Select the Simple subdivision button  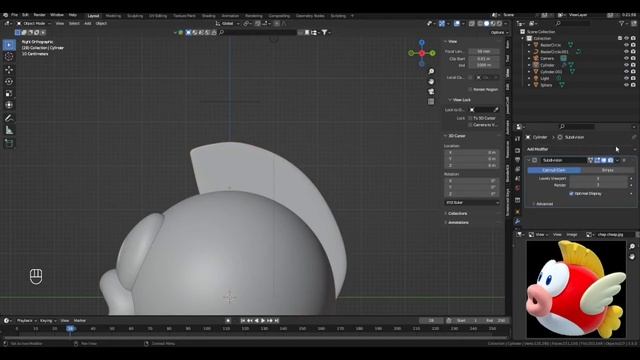[608, 170]
